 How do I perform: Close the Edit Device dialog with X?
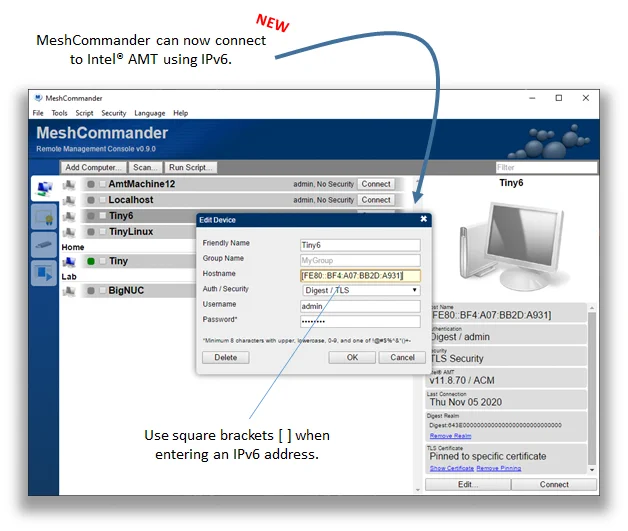[424, 219]
